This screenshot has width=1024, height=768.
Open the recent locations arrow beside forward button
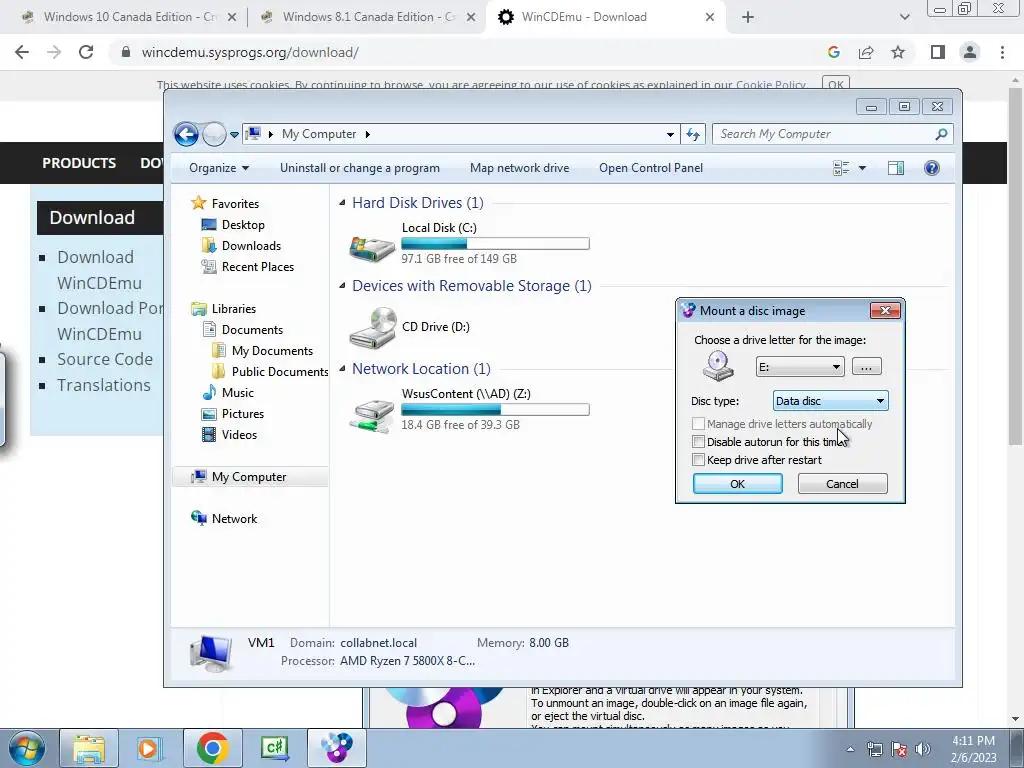coord(234,135)
